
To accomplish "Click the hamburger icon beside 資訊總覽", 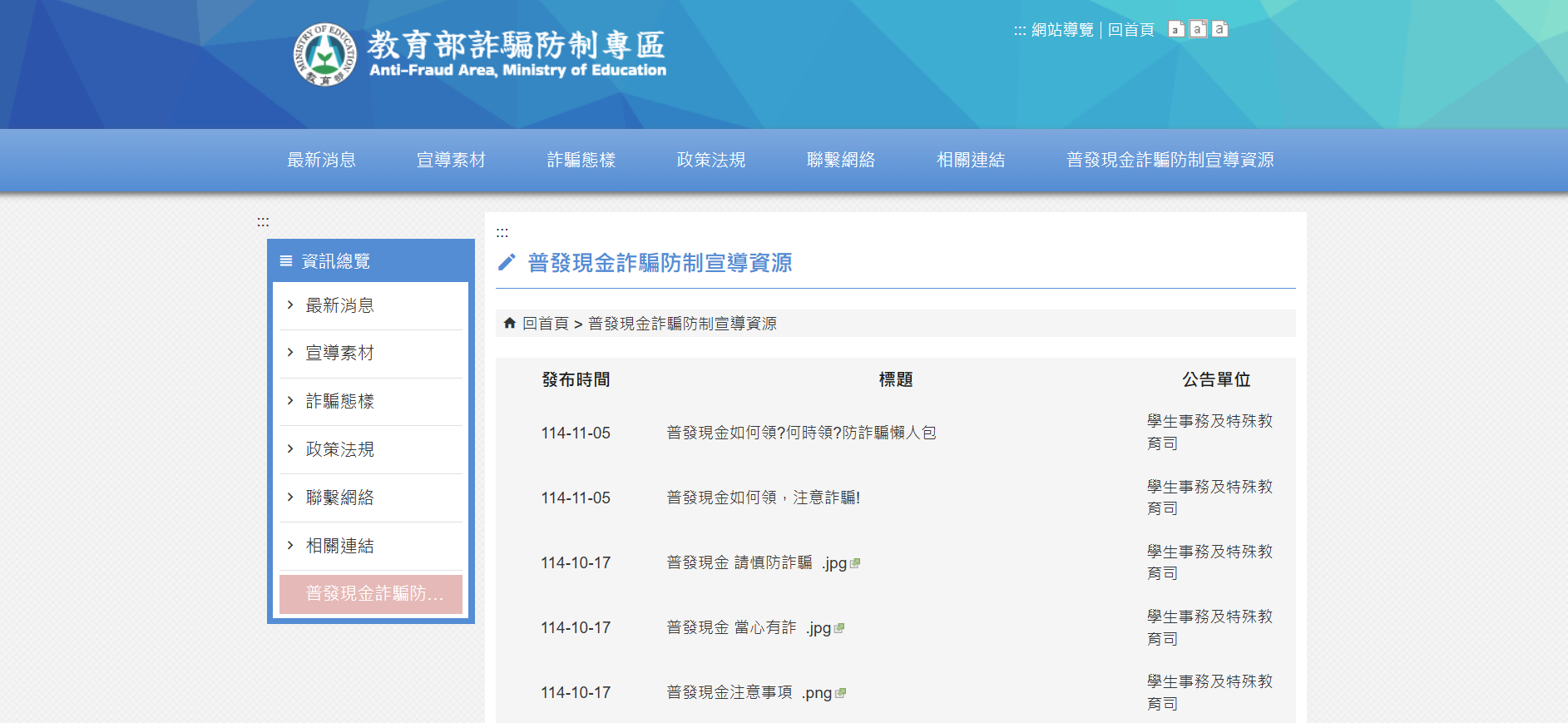I will [286, 261].
